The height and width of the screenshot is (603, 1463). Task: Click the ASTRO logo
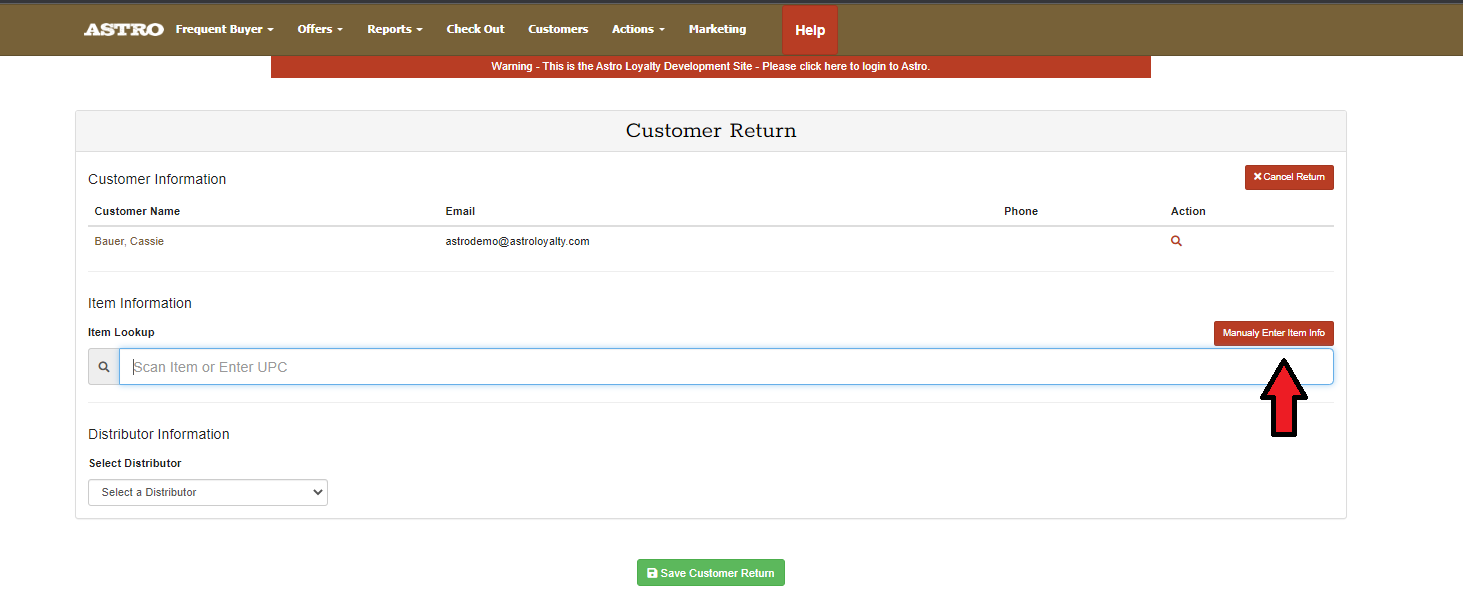pyautogui.click(x=123, y=30)
